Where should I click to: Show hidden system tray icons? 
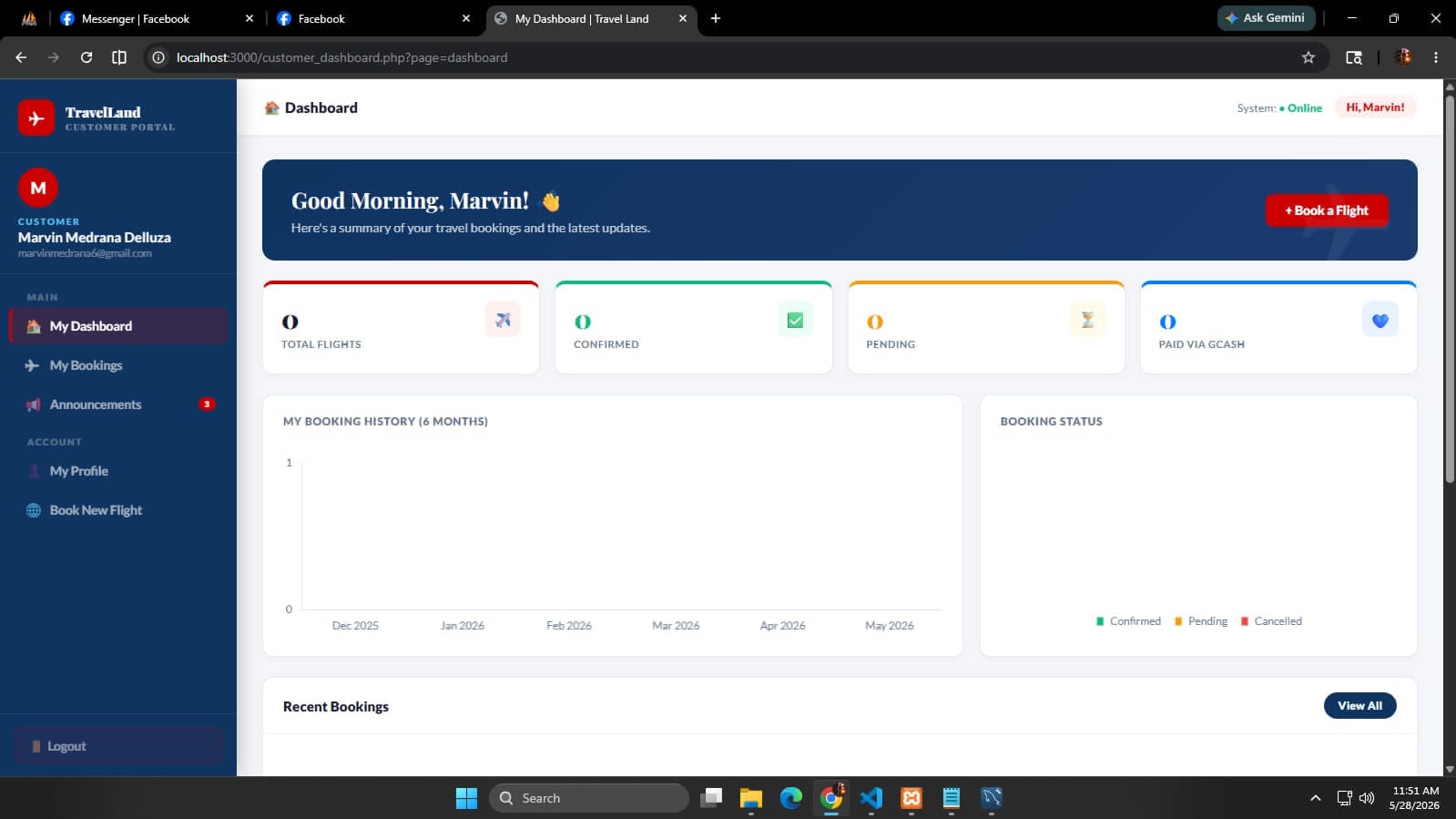click(x=1315, y=798)
